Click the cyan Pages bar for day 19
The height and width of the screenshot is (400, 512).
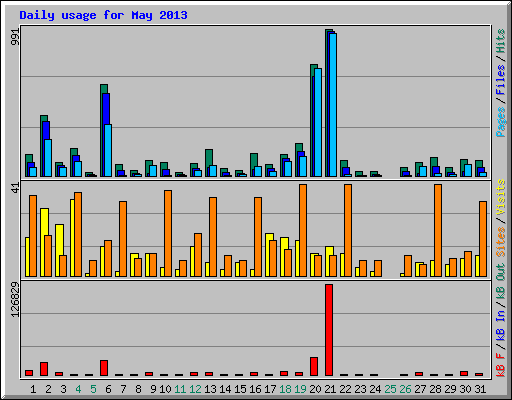pyautogui.click(x=303, y=166)
